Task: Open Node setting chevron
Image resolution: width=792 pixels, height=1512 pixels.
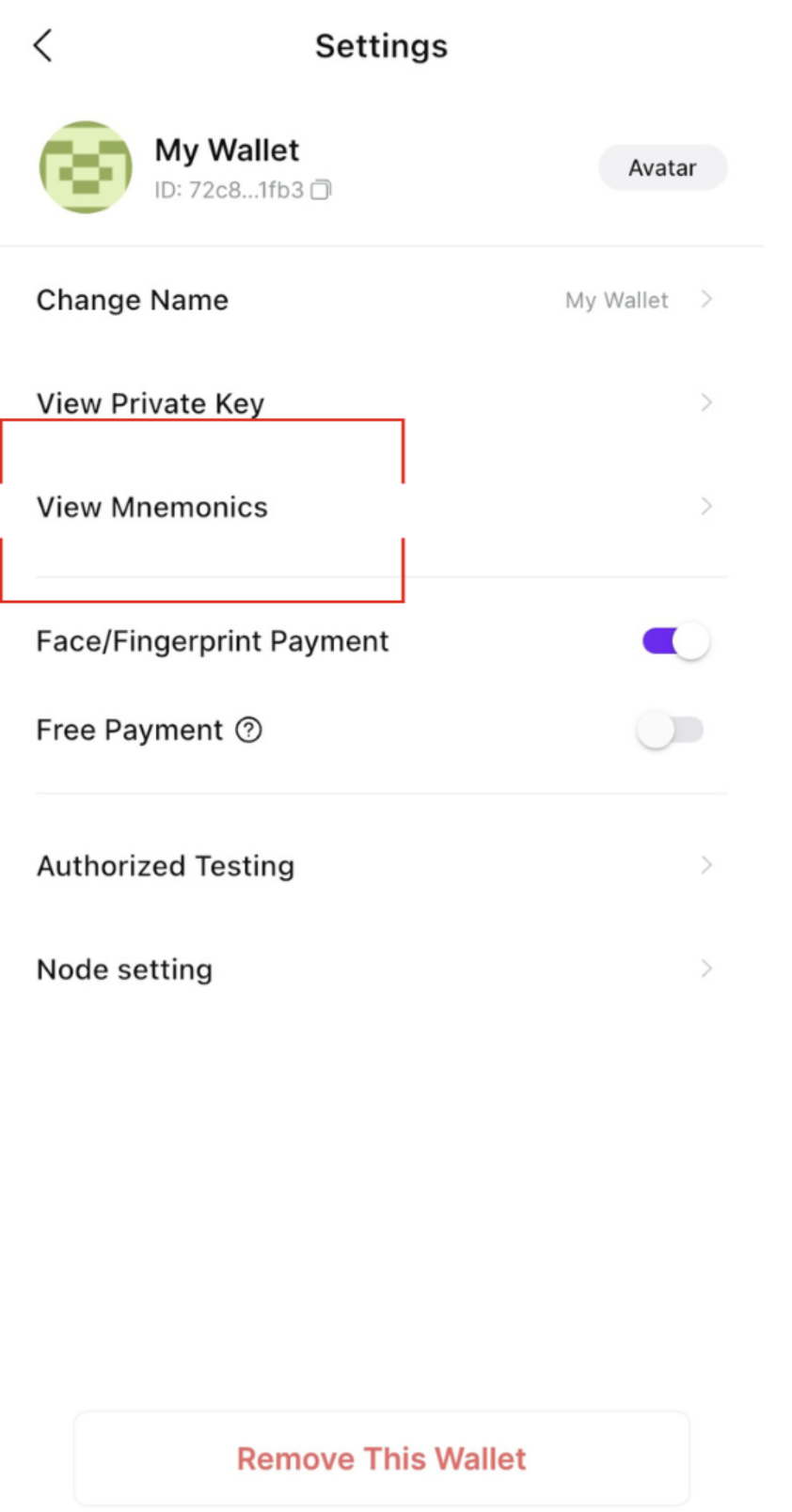Action: tap(708, 969)
